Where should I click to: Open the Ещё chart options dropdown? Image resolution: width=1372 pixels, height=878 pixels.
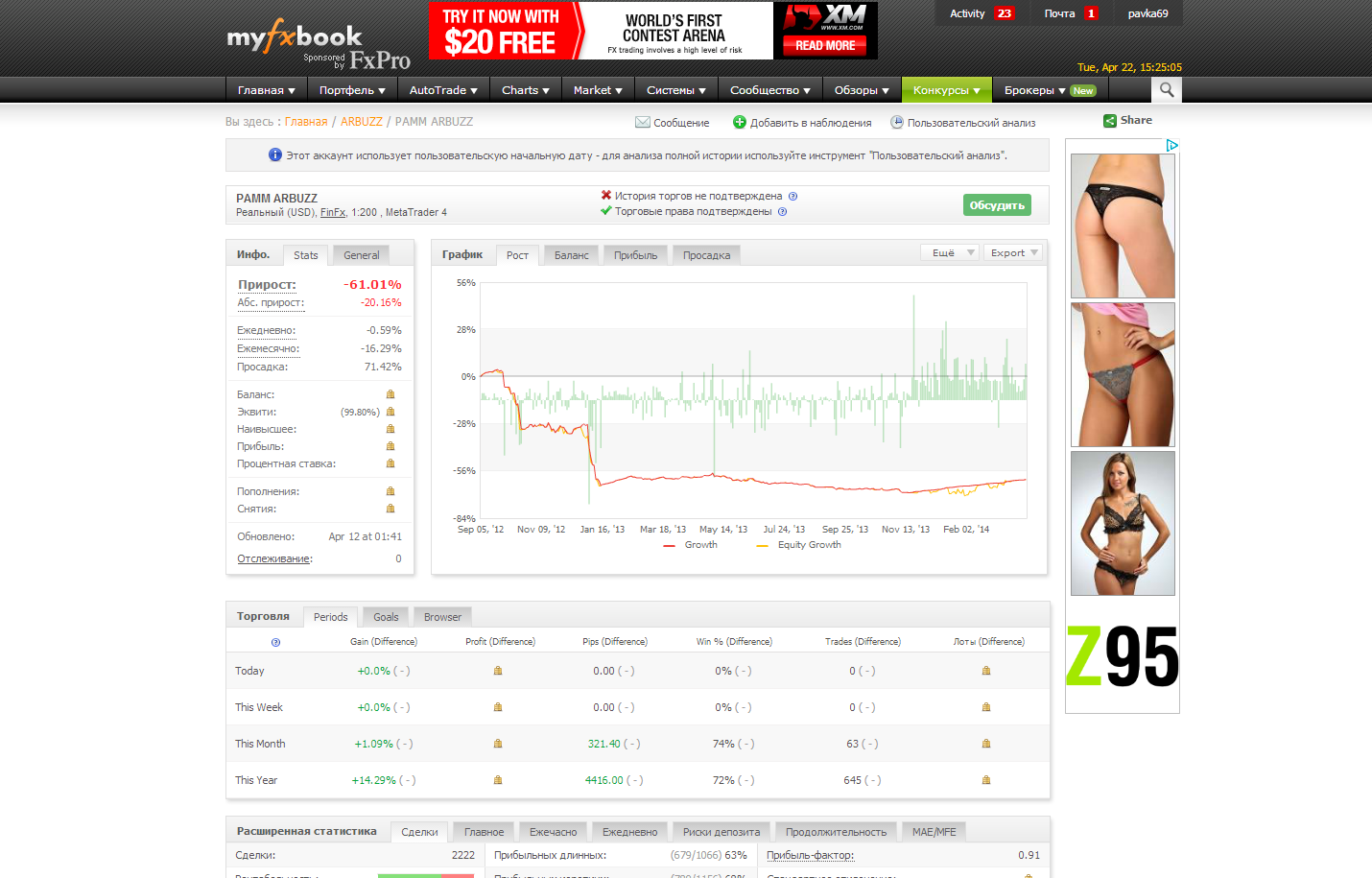click(949, 252)
